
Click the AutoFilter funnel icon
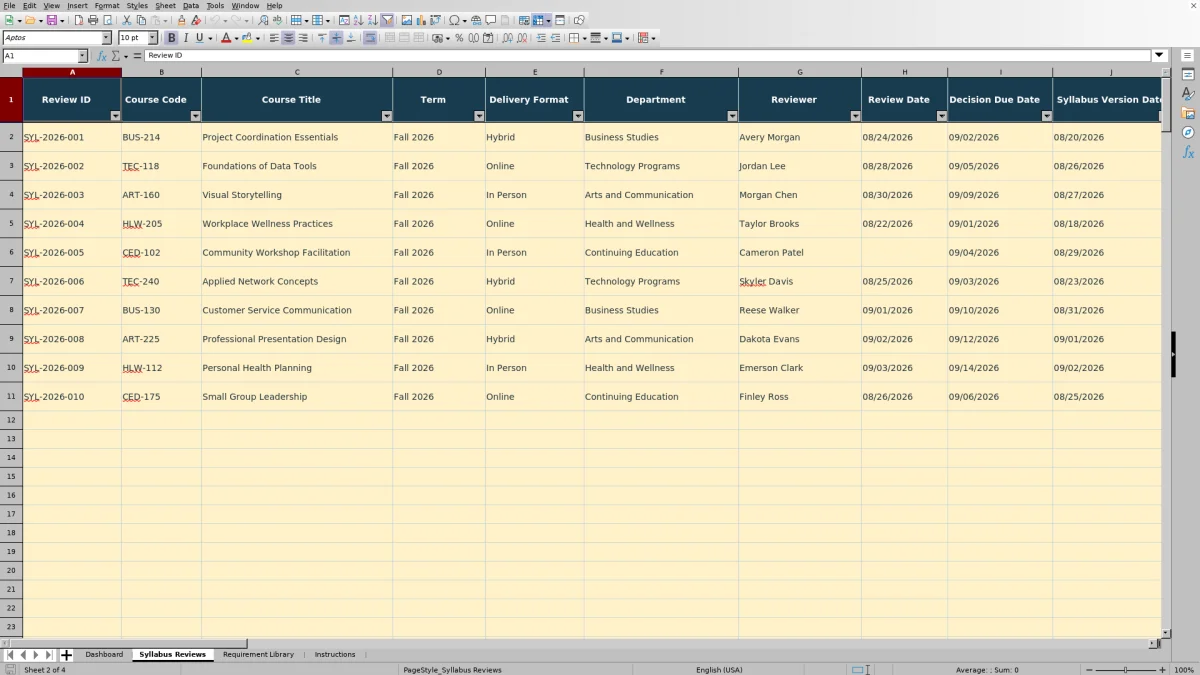click(x=387, y=20)
